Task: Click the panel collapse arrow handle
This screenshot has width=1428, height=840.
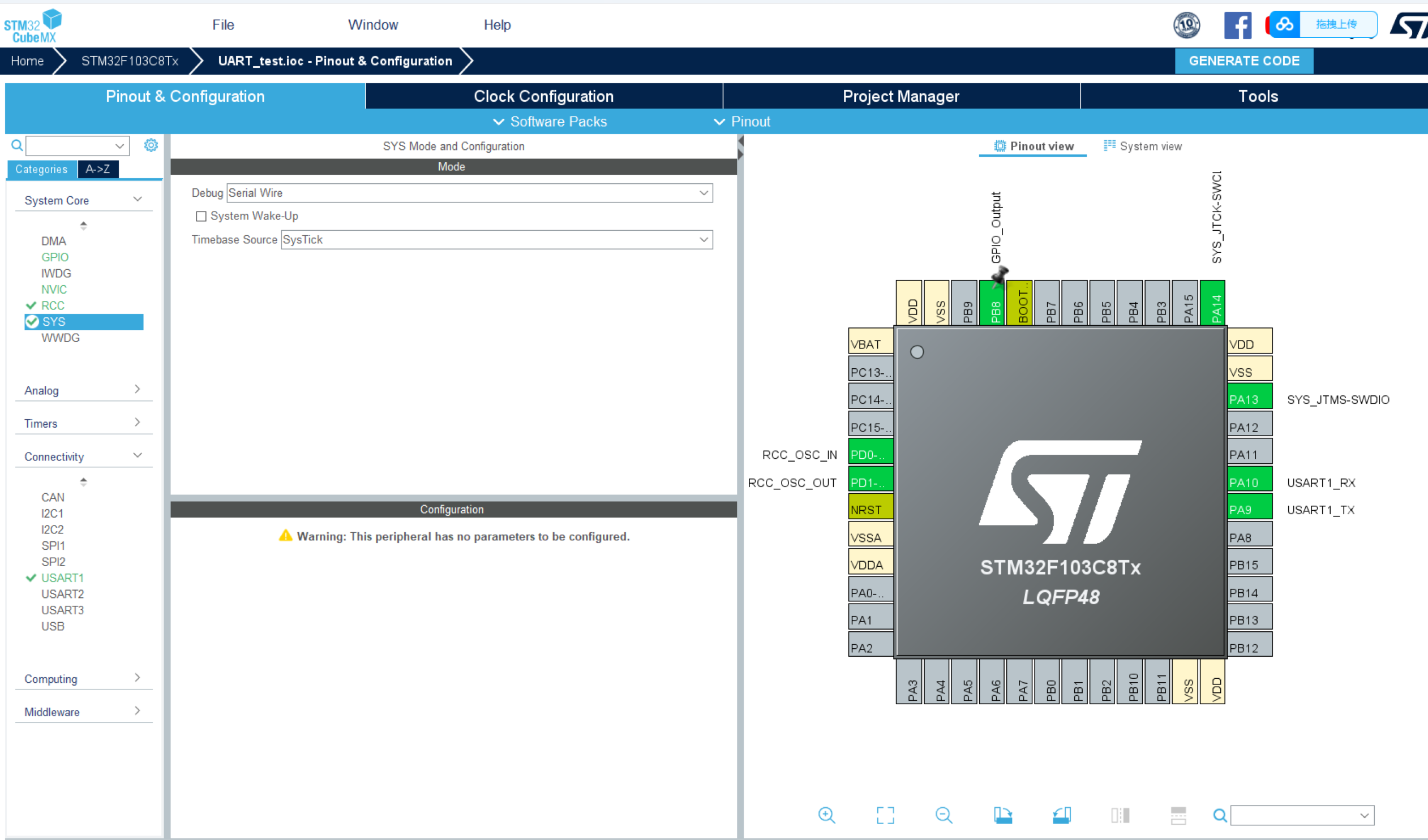Action: pos(740,147)
